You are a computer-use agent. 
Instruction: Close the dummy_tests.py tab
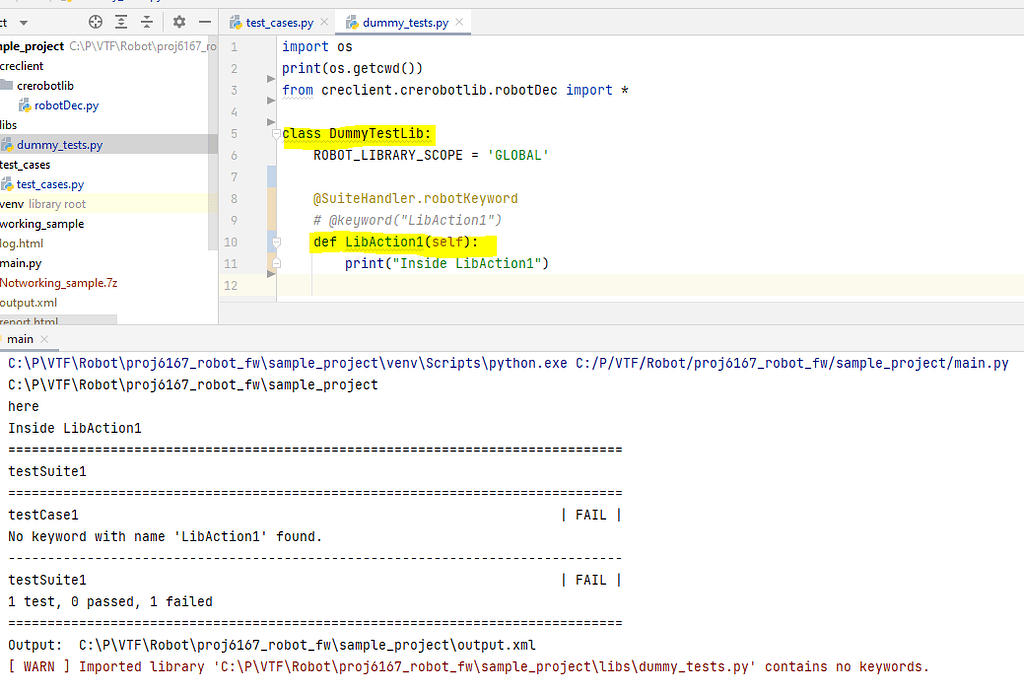pyautogui.click(x=459, y=20)
